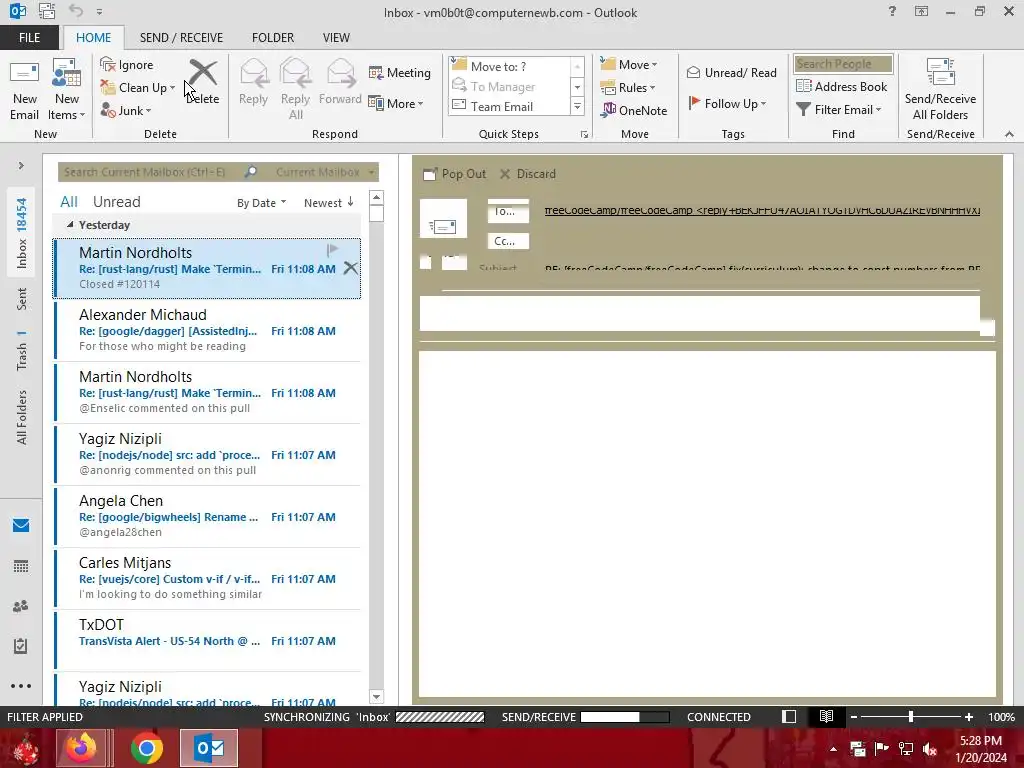This screenshot has width=1024, height=768.
Task: Pop Out the reply draft
Action: pos(455,174)
